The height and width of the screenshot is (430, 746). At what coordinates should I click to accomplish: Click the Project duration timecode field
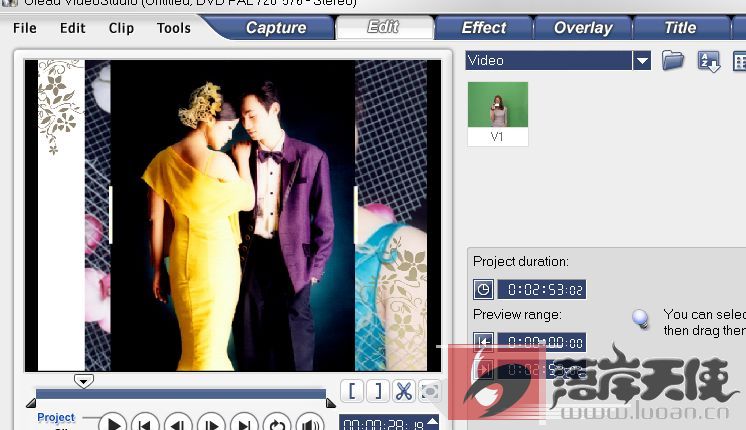coord(541,289)
